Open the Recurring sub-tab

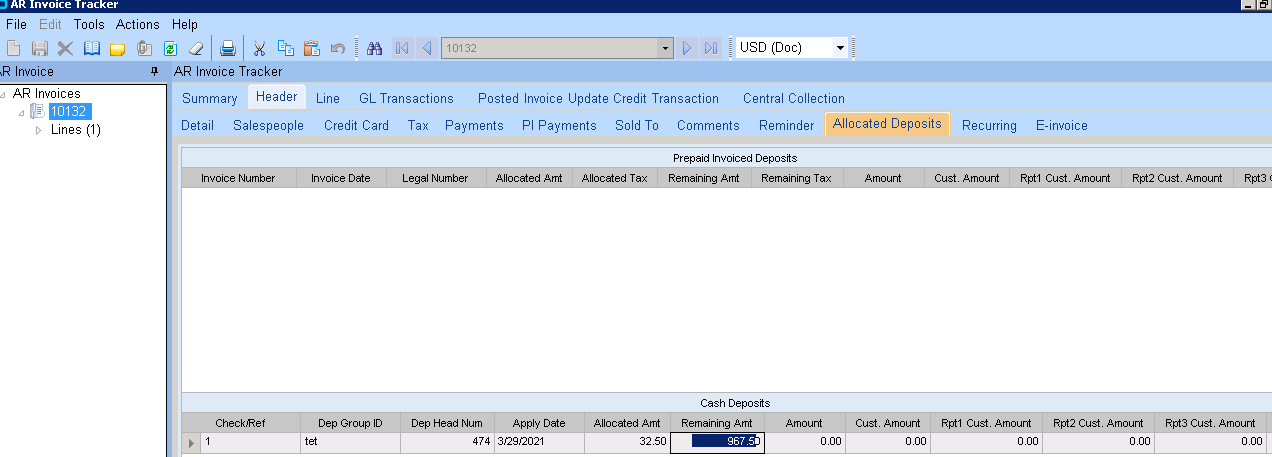(989, 125)
